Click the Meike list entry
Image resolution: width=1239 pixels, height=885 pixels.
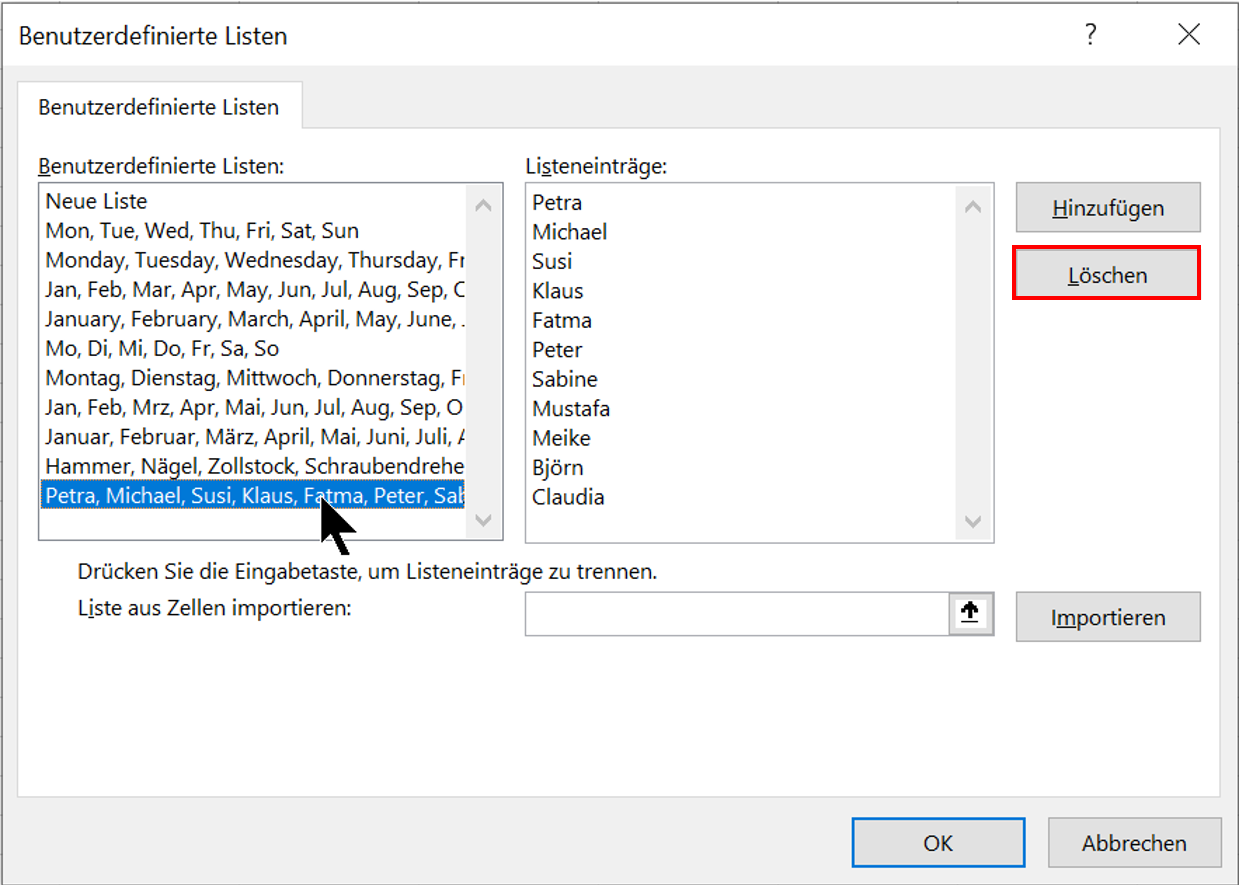[561, 438]
